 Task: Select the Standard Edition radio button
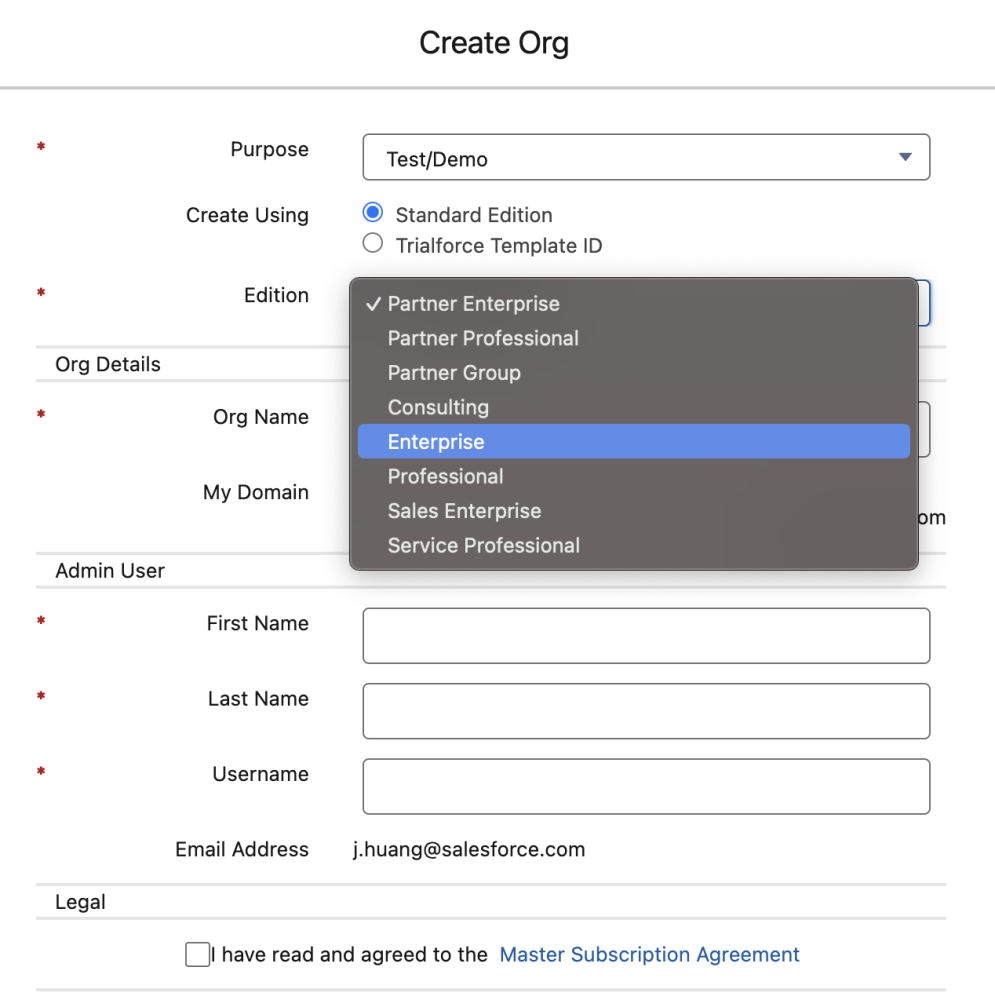click(x=372, y=212)
